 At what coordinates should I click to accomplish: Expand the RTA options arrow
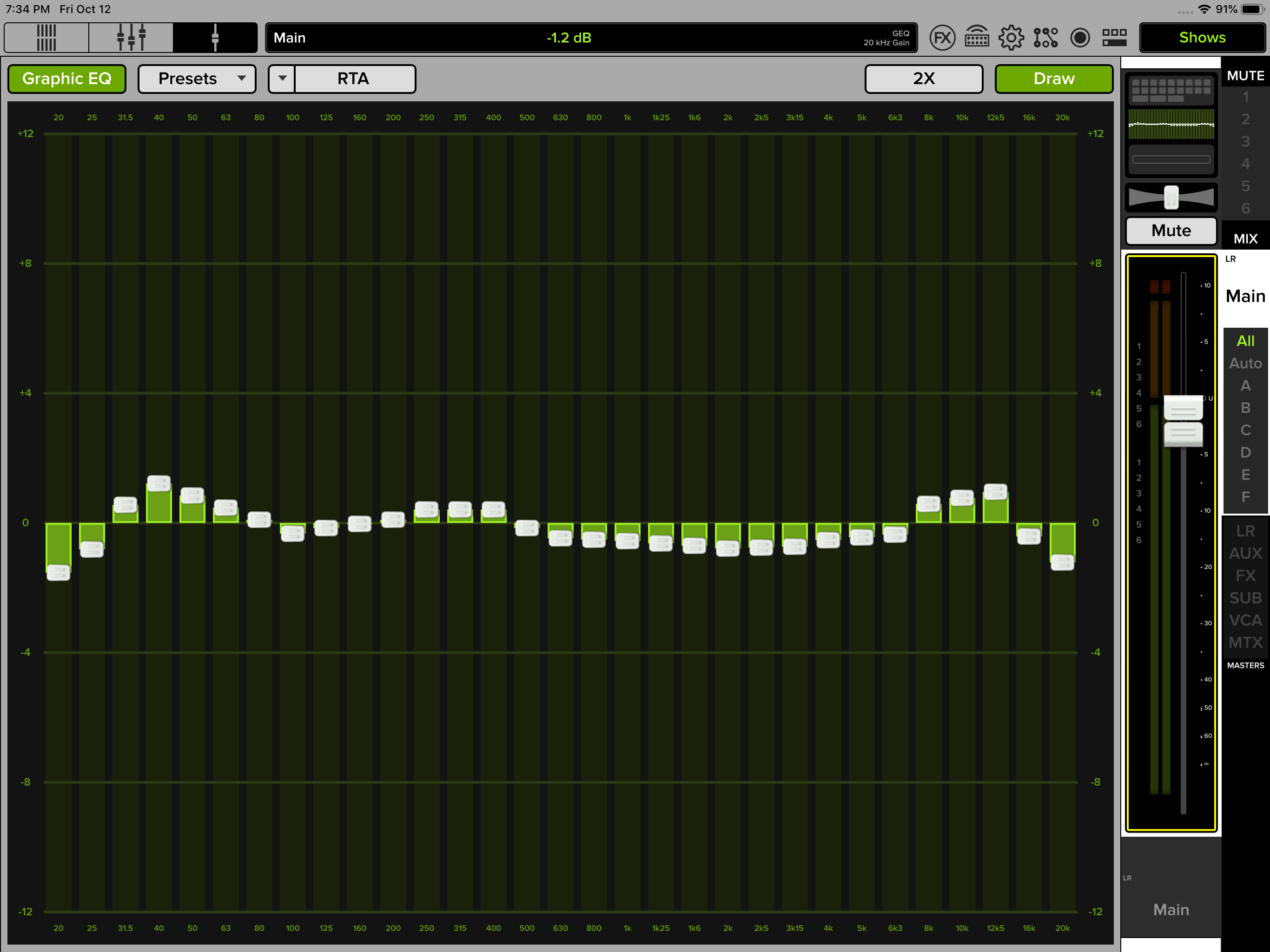(x=282, y=79)
